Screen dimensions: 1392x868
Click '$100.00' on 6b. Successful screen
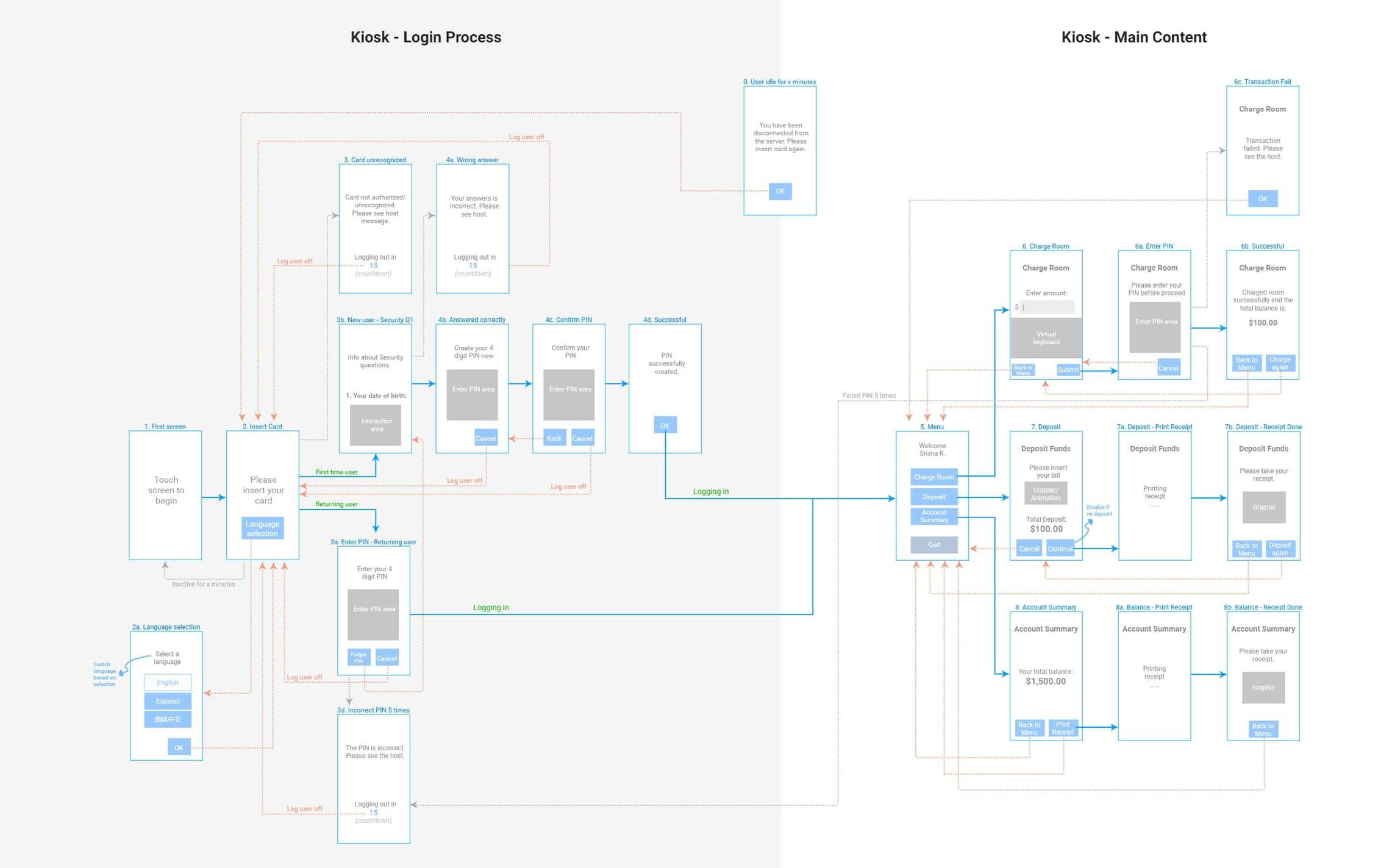(x=1263, y=323)
